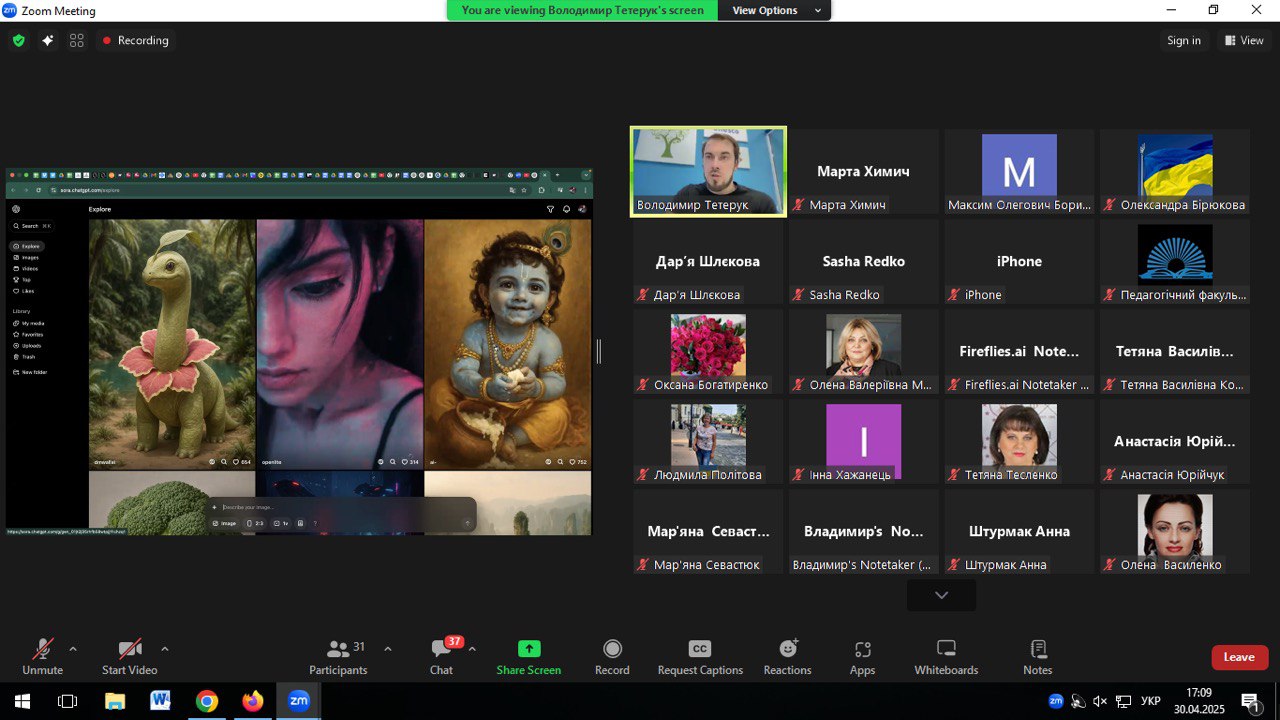1280x720 pixels.
Task: Open Whiteboards from the toolbar
Action: click(x=946, y=657)
